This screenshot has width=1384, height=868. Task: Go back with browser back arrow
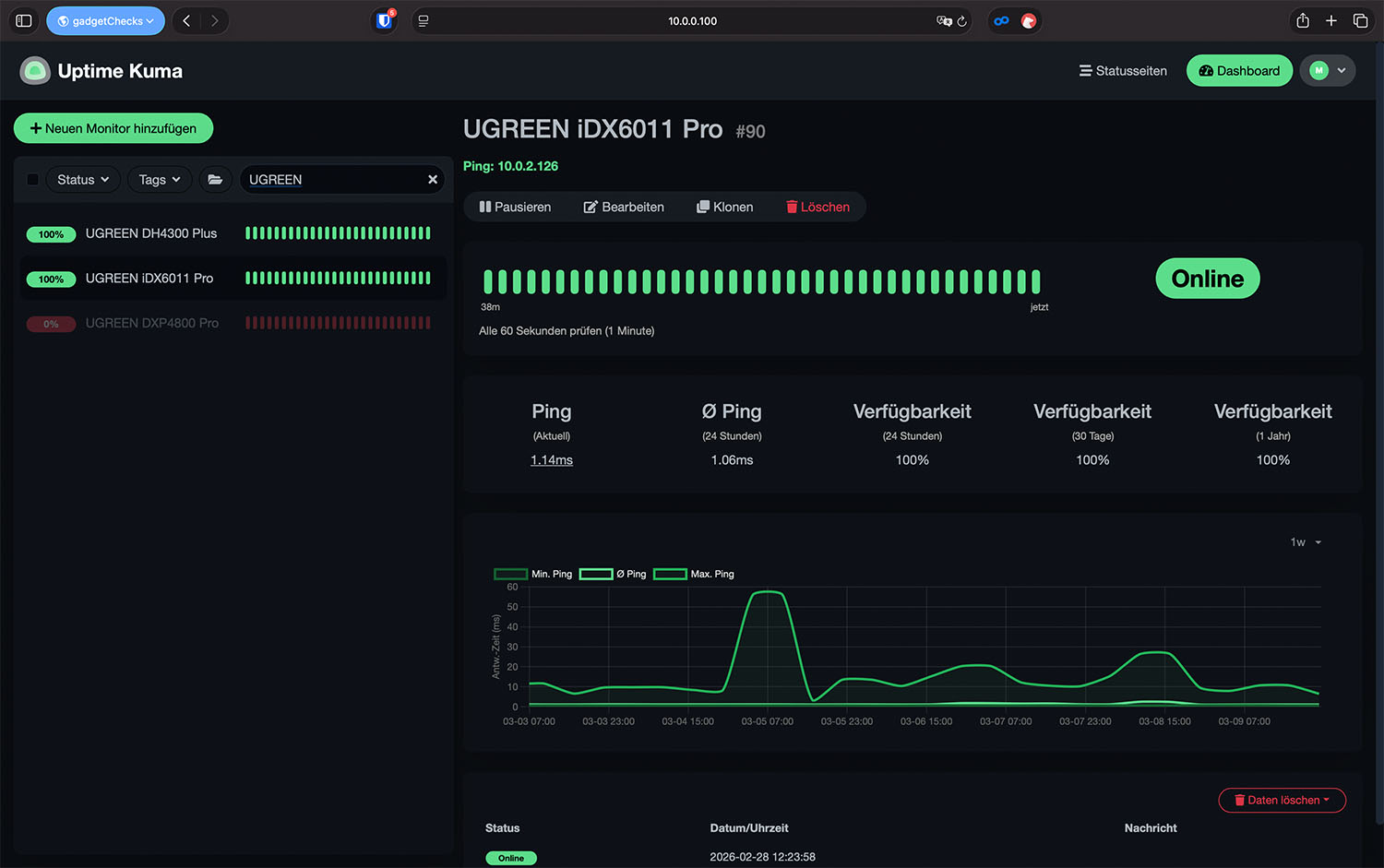pyautogui.click(x=186, y=20)
